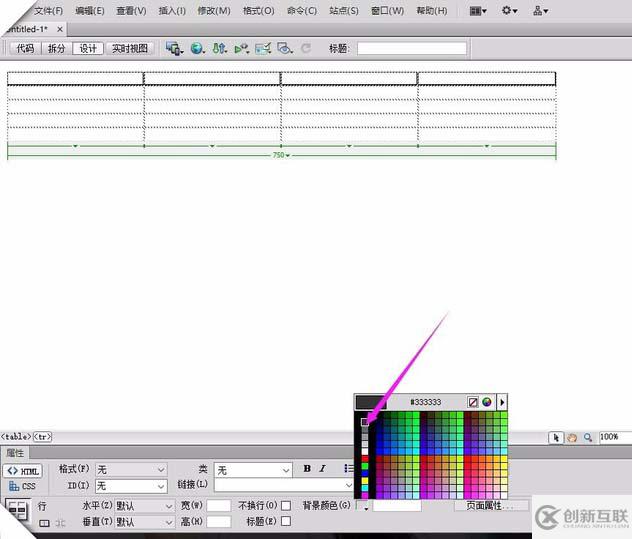This screenshot has height=539, width=632.
Task: Open the 站点(S) menu
Action: click(x=344, y=11)
